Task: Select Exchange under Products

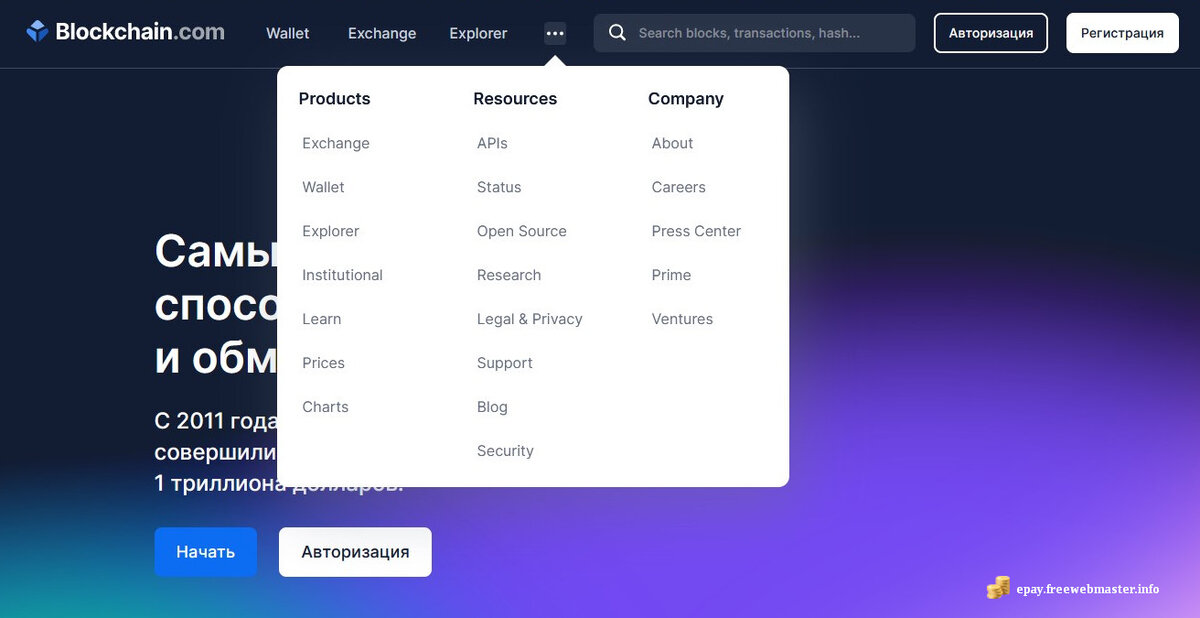Action: click(336, 143)
